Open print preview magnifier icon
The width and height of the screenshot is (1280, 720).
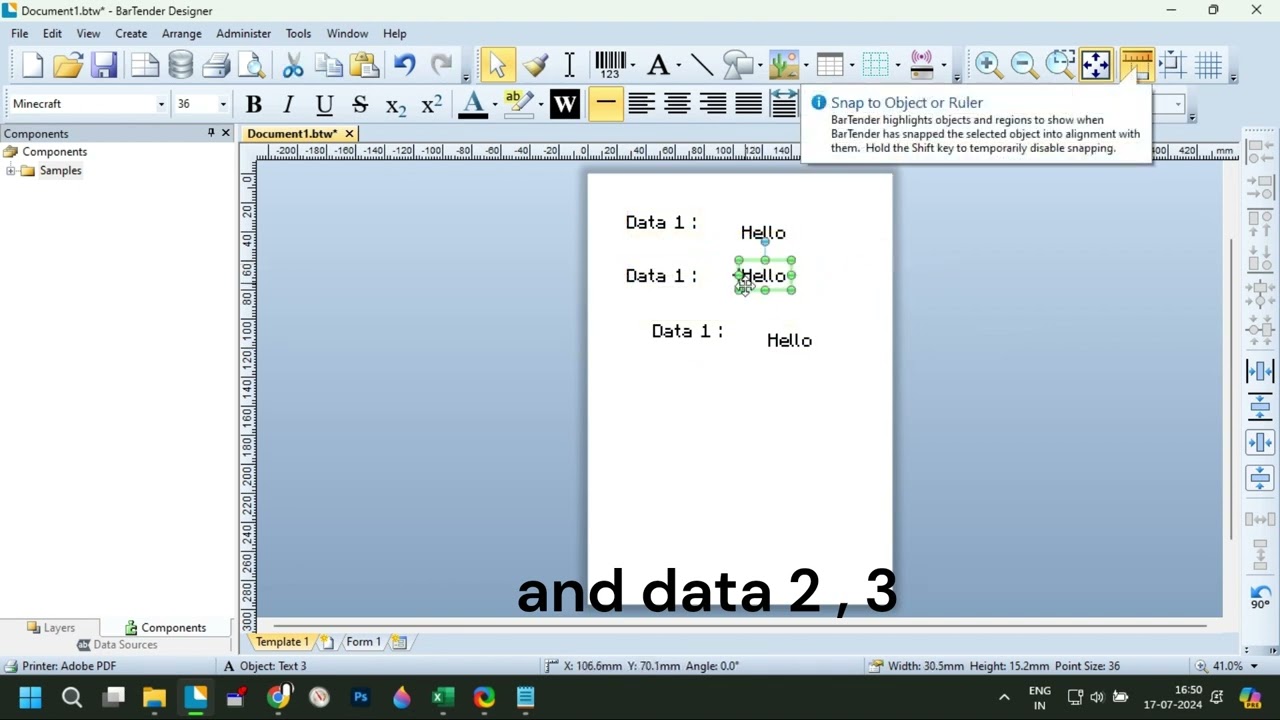click(x=252, y=65)
